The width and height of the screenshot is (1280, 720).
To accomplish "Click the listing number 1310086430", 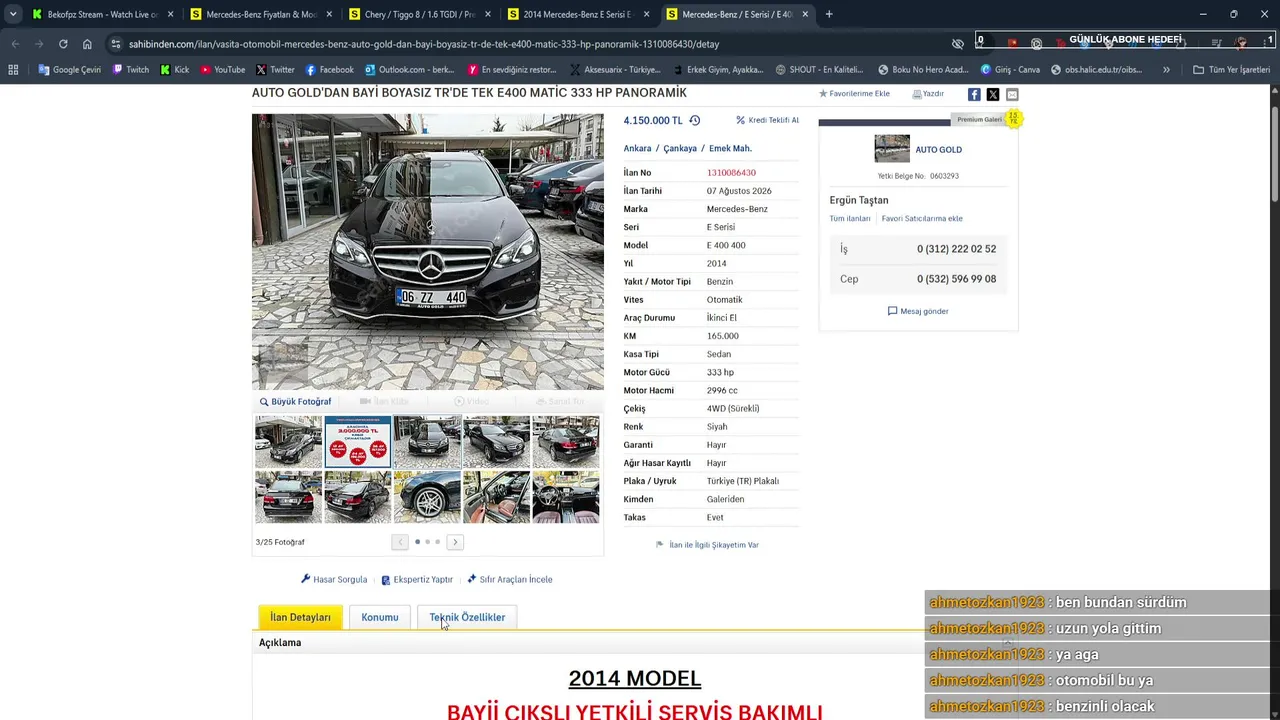I will pos(731,173).
